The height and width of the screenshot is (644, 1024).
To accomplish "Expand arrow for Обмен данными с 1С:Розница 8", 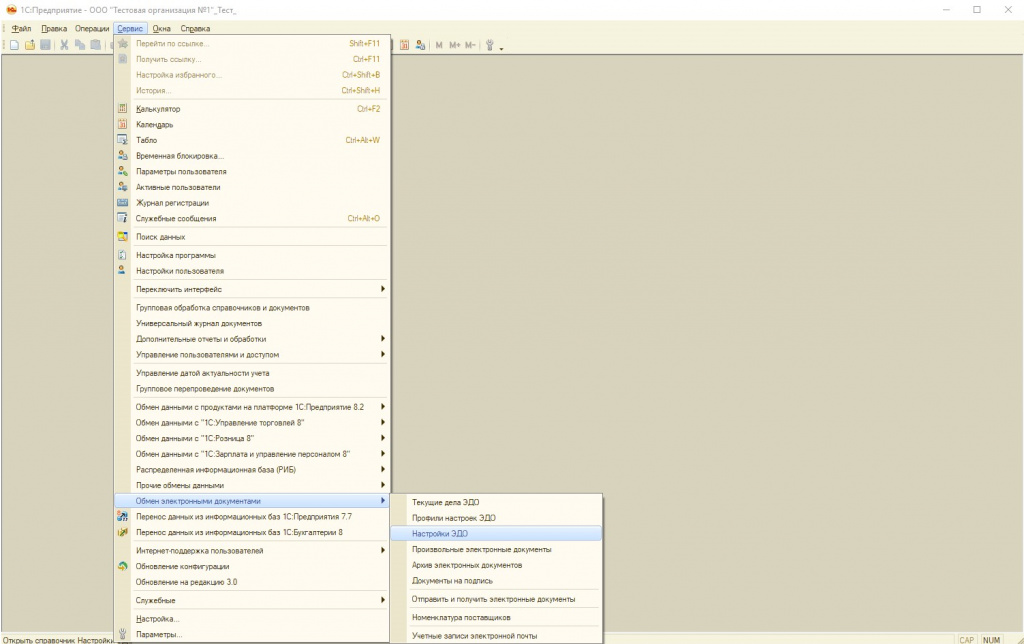I will (383, 438).
